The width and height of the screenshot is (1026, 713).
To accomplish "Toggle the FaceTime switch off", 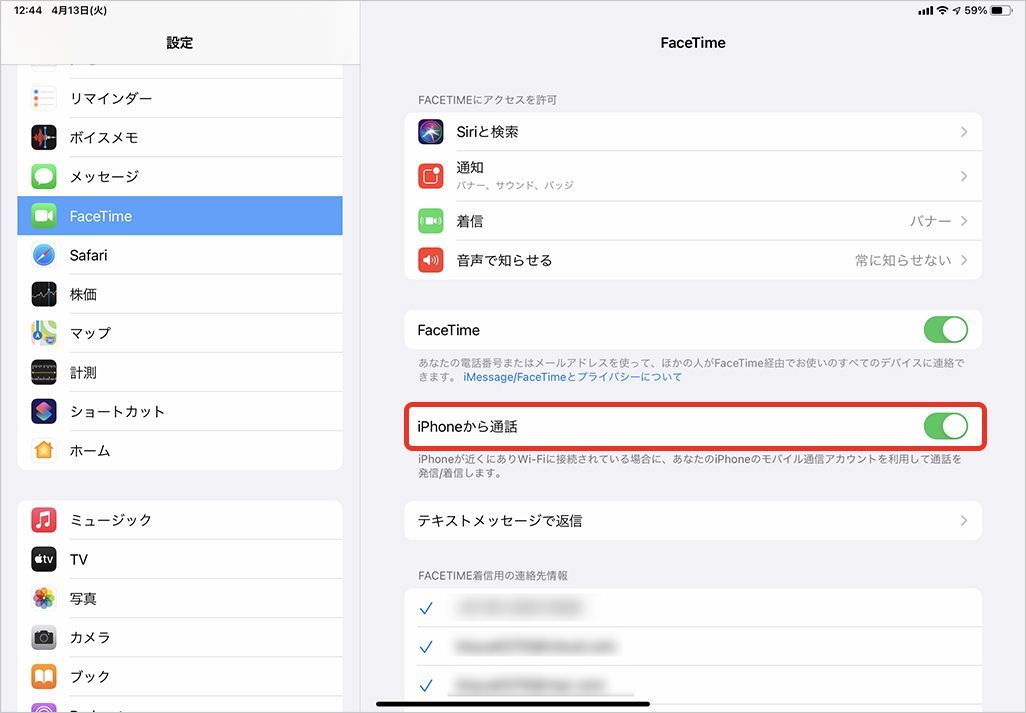I will [946, 330].
